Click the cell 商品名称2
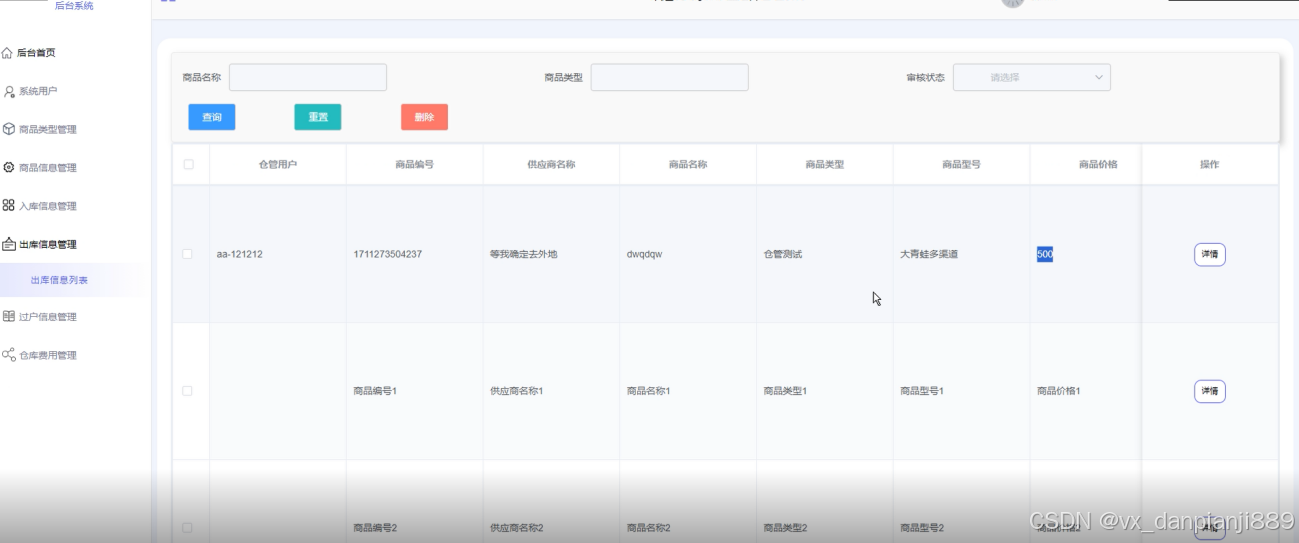 tap(648, 527)
